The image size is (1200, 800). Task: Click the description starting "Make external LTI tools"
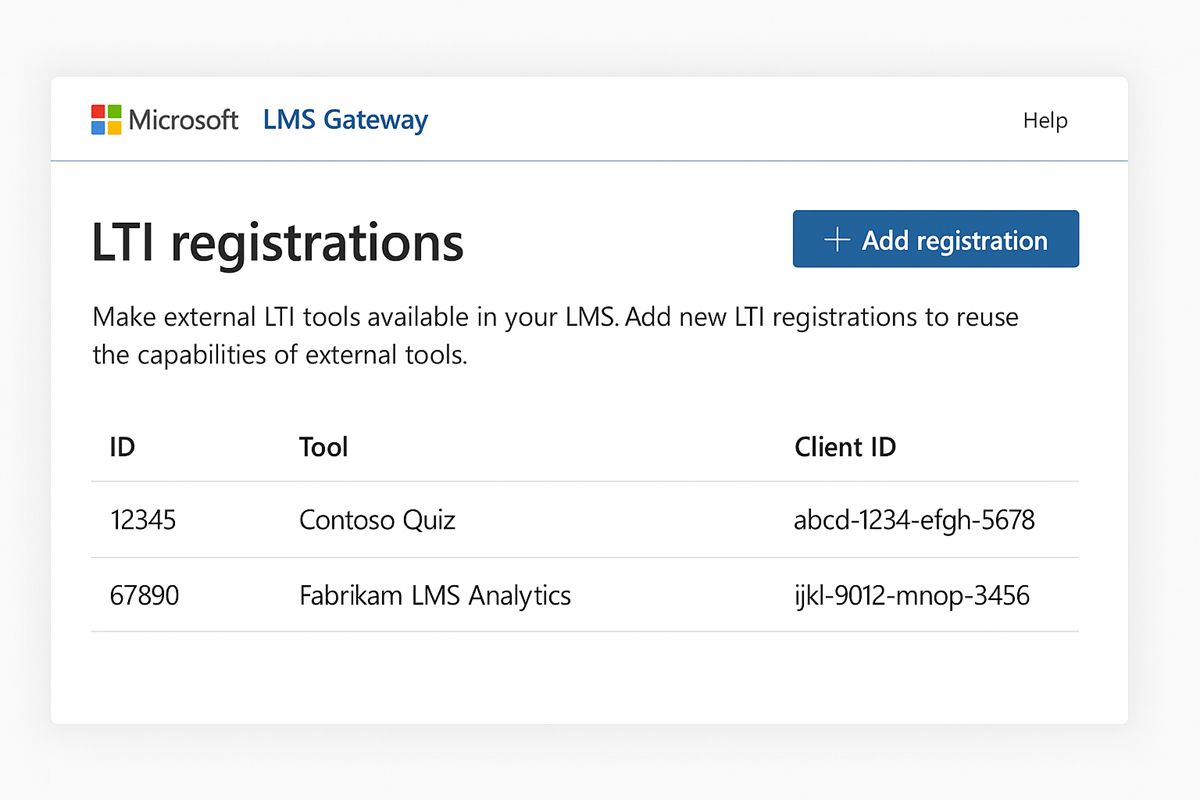click(555, 336)
